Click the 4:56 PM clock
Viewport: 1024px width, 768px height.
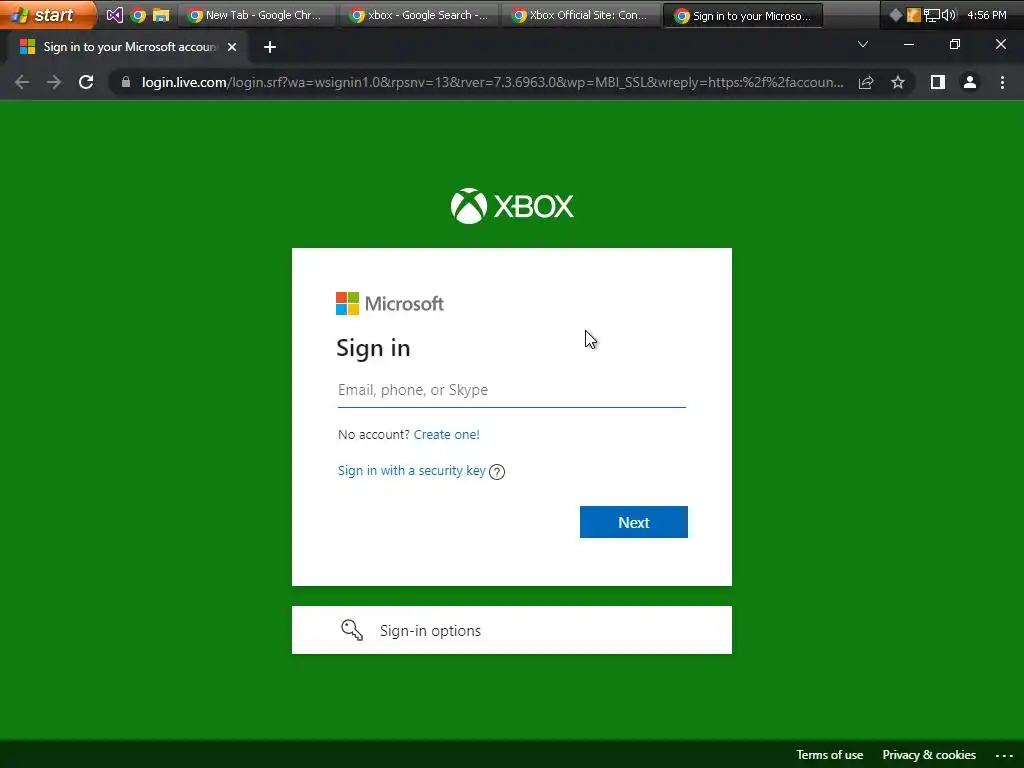point(986,14)
